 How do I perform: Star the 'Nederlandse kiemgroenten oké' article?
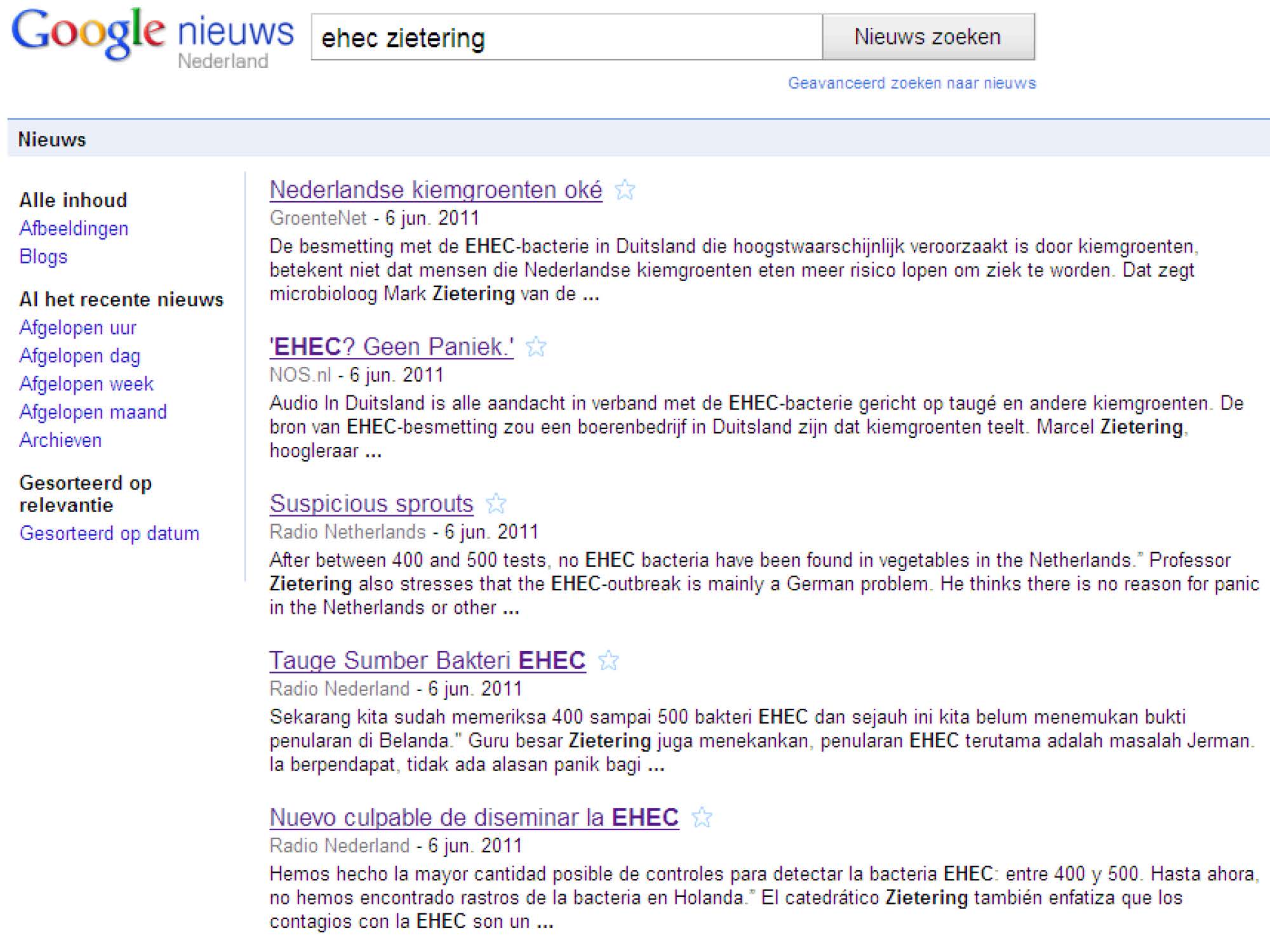pos(625,190)
